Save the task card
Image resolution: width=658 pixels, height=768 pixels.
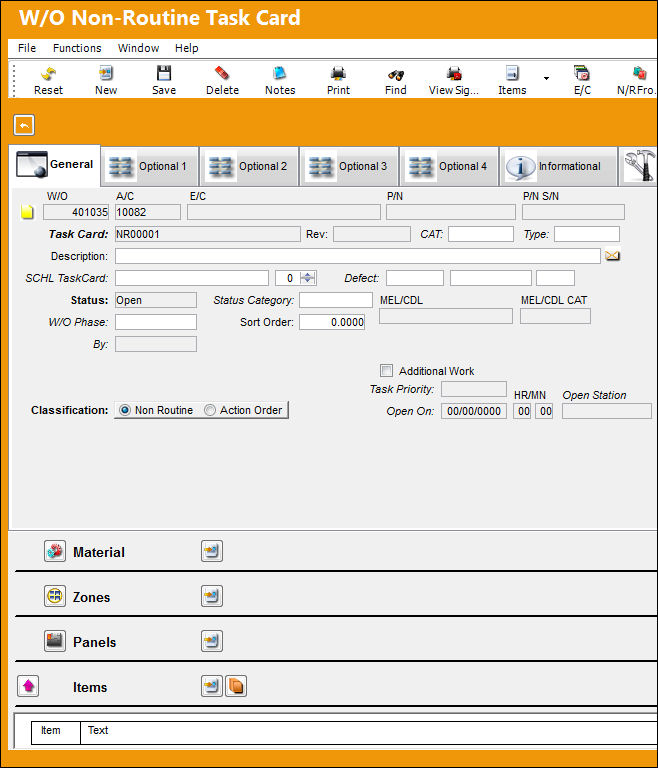164,81
